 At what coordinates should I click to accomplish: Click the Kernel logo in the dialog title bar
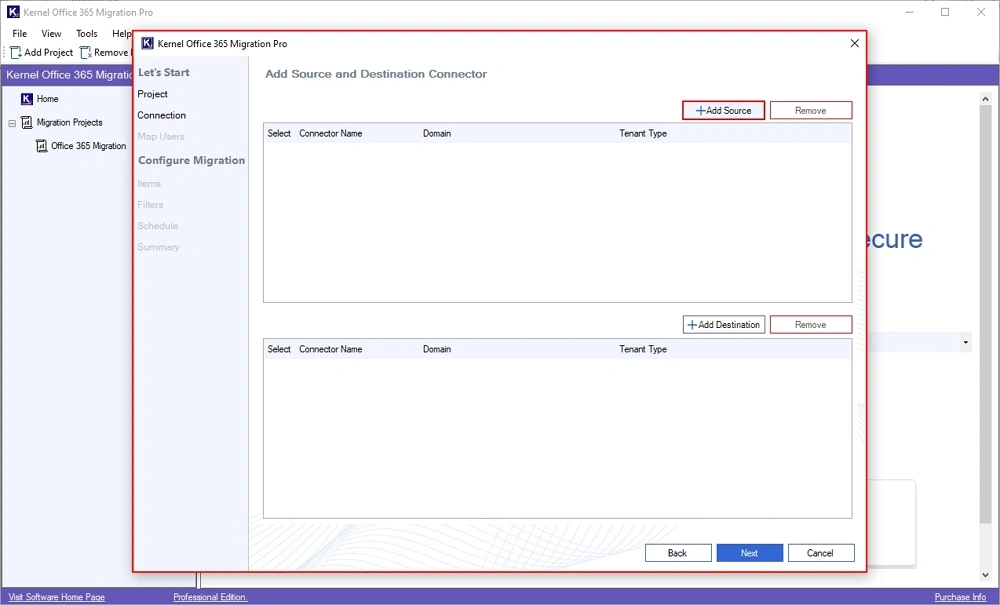tap(146, 43)
